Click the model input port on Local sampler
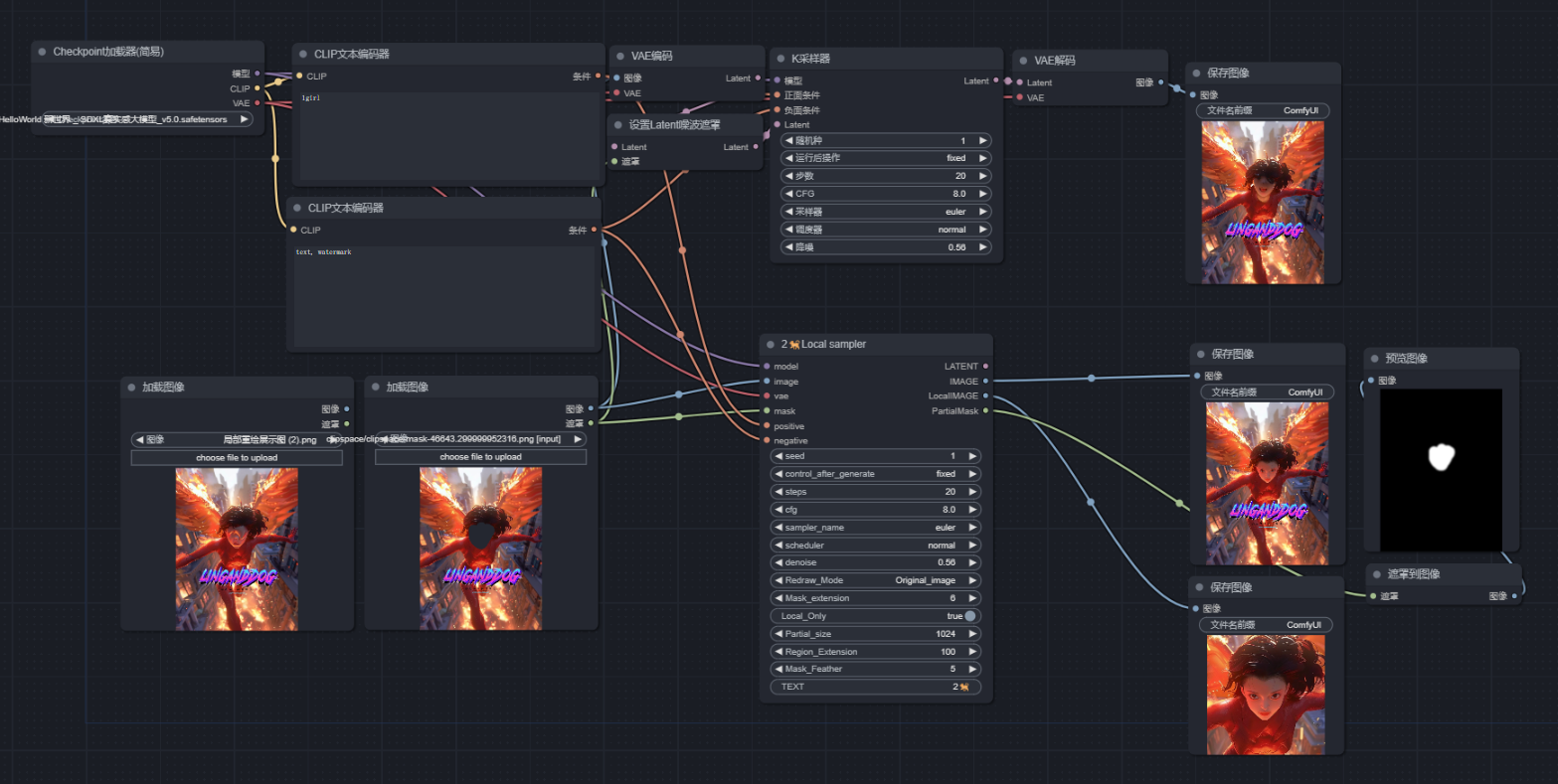The image size is (1558, 784). click(x=767, y=367)
